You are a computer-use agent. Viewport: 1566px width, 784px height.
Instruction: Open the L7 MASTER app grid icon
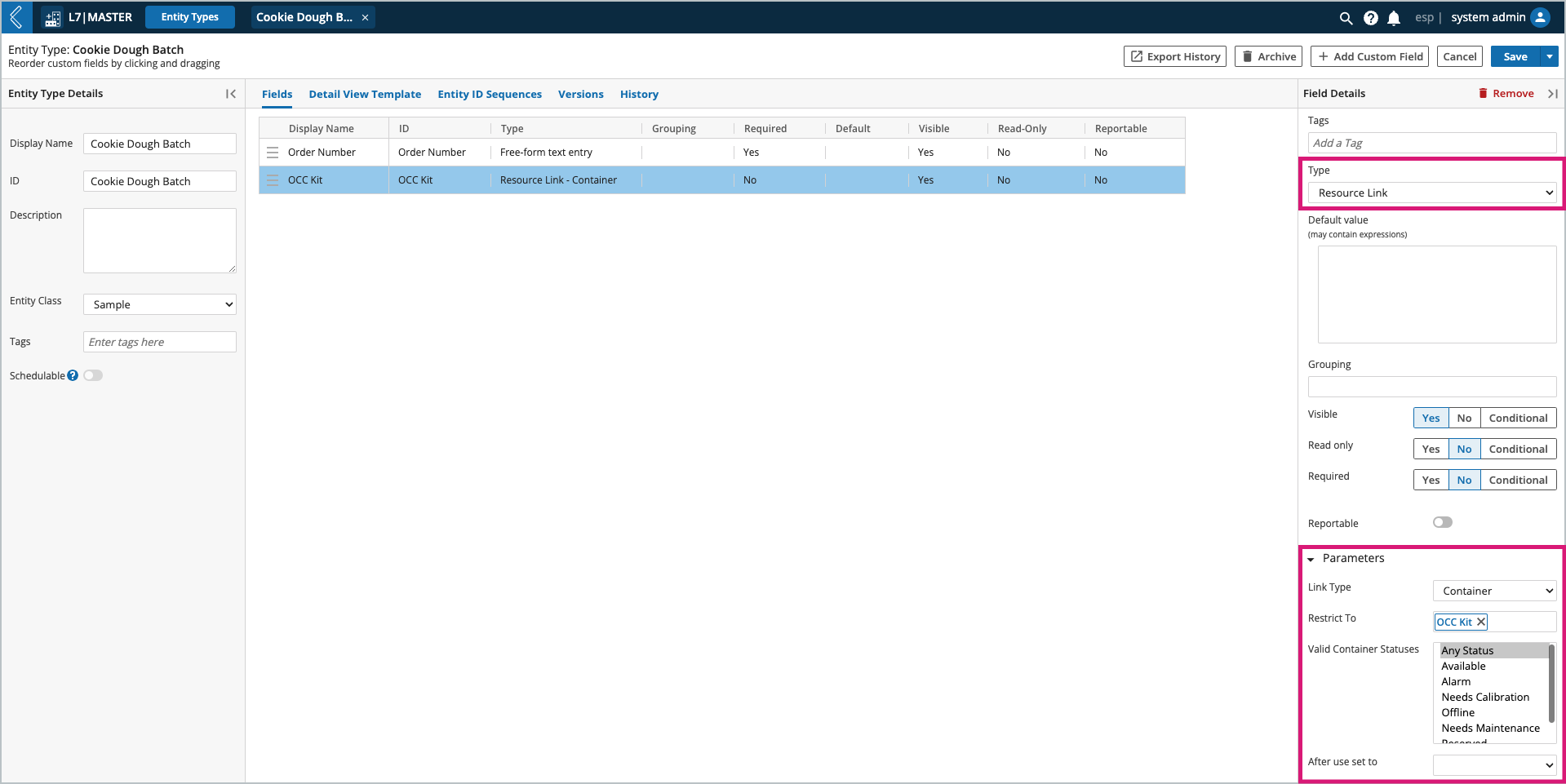pyautogui.click(x=52, y=18)
